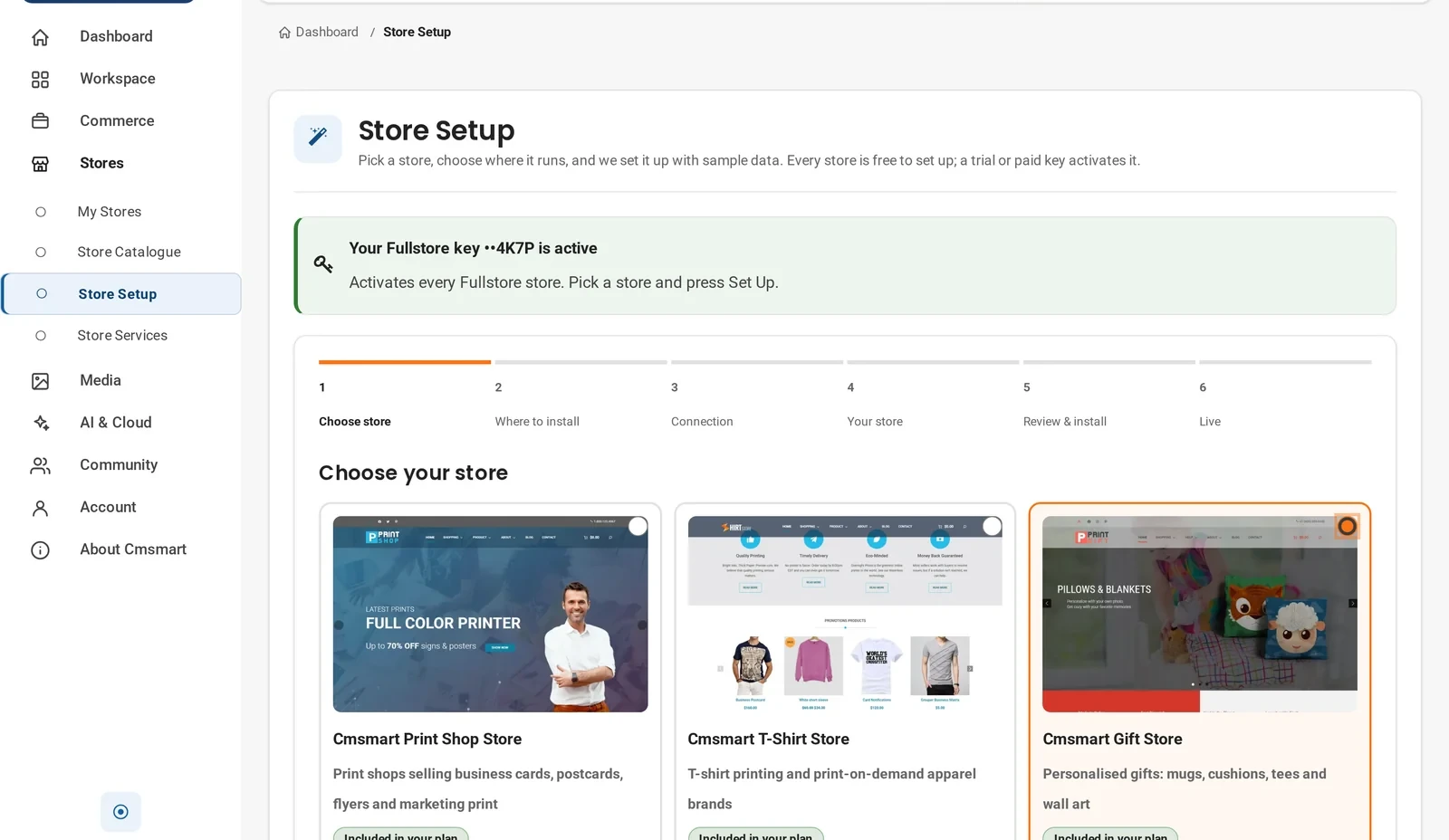Open Community in the sidebar

[x=120, y=465]
